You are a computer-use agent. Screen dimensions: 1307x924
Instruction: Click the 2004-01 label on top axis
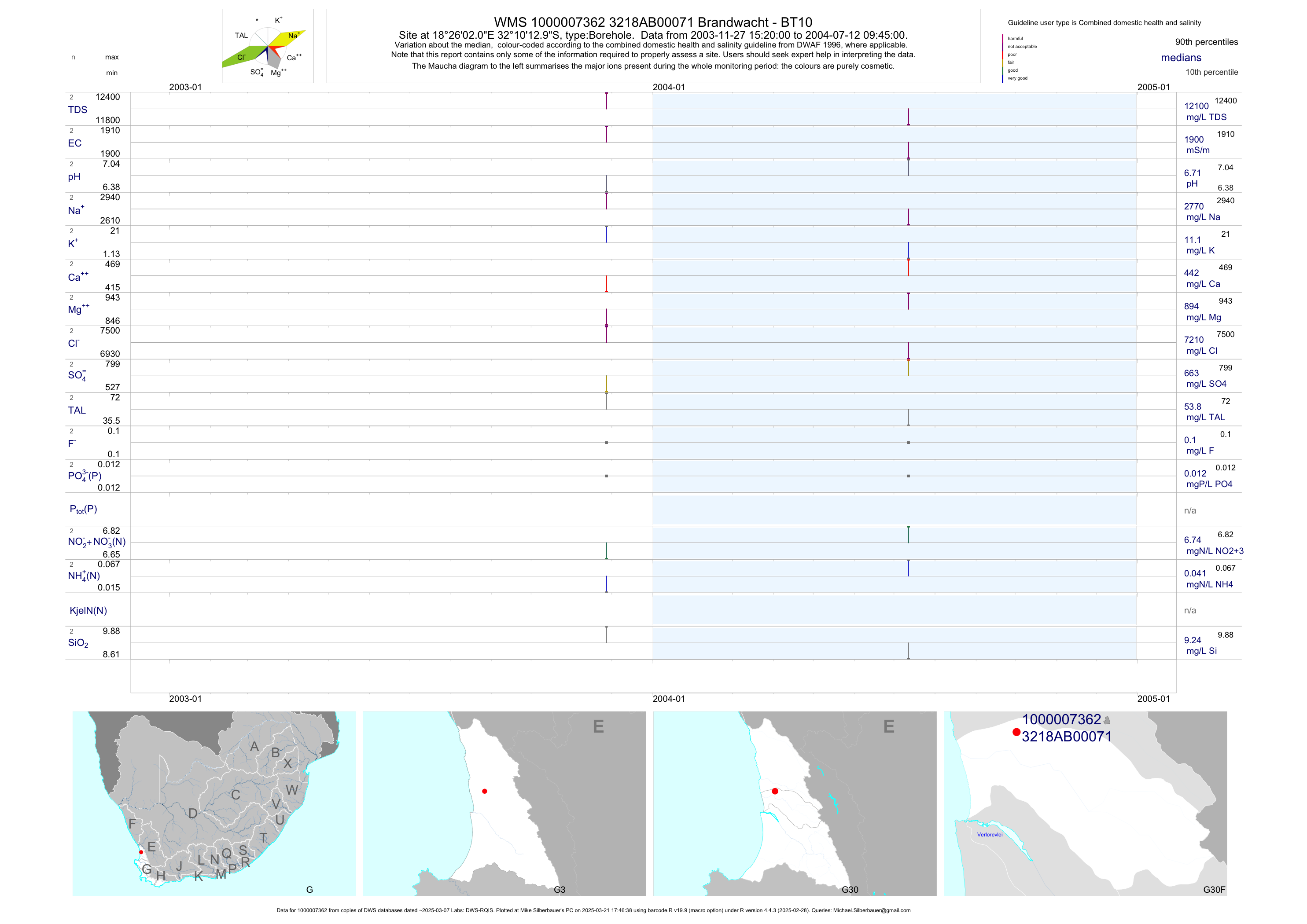(x=668, y=87)
